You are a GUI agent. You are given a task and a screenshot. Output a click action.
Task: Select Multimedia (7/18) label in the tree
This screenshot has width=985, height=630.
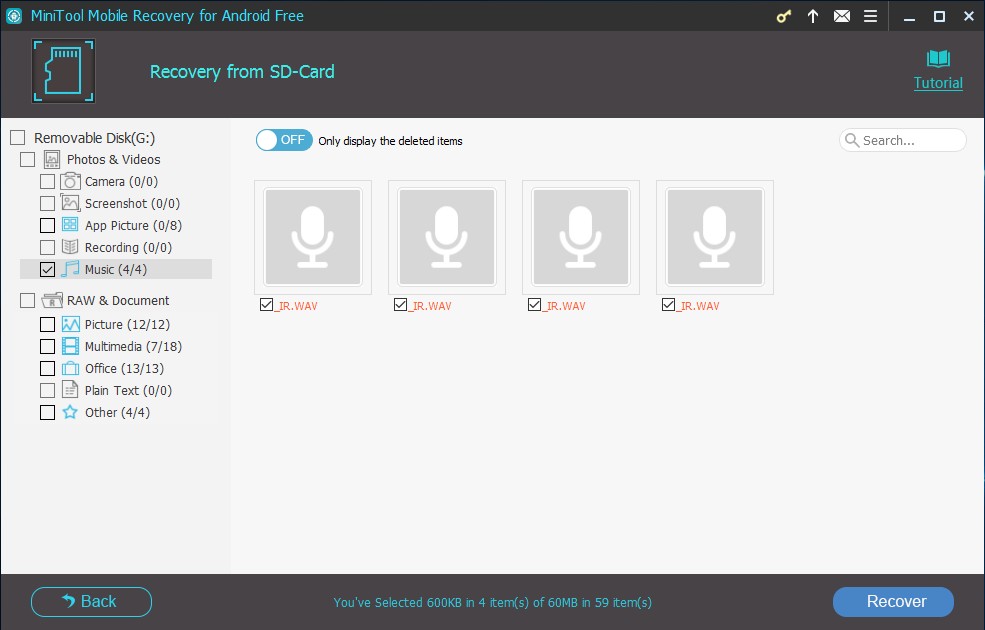click(133, 347)
